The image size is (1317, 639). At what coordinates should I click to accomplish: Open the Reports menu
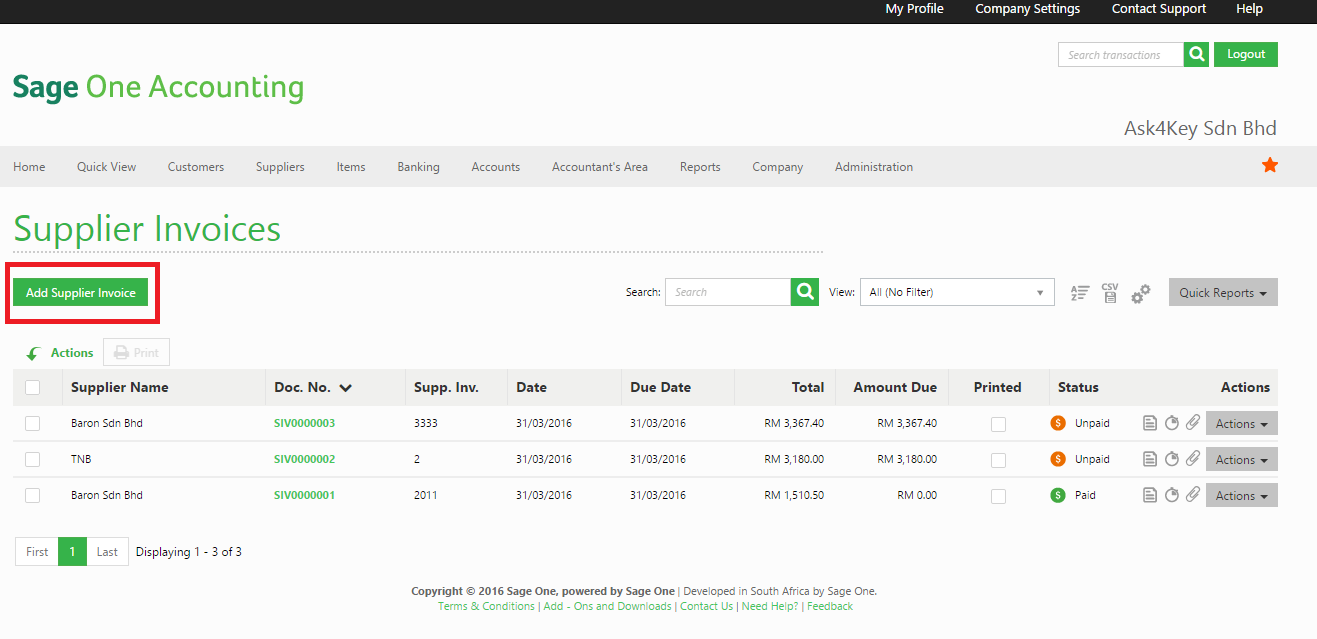pyautogui.click(x=700, y=167)
